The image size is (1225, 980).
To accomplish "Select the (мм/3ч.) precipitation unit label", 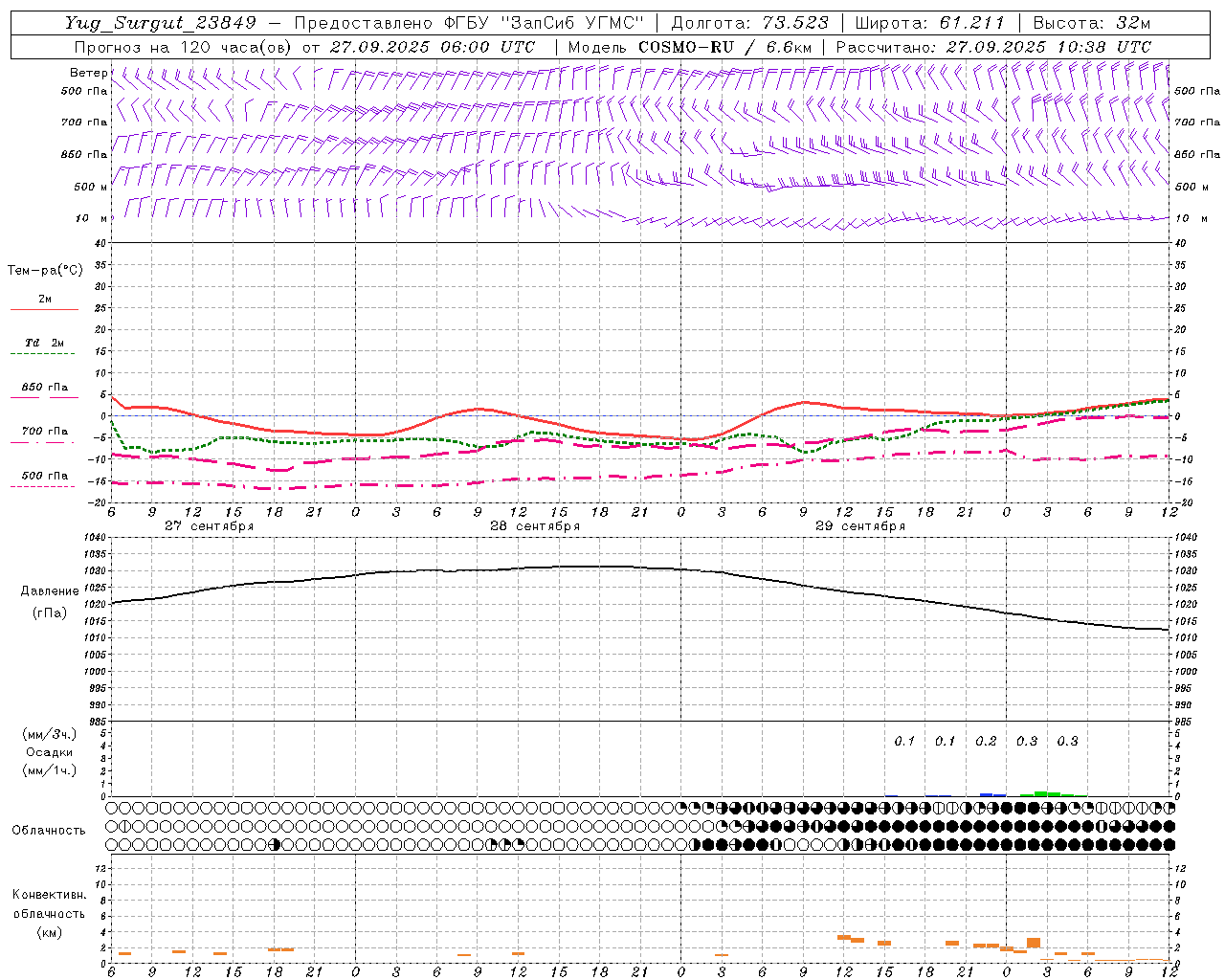I will coord(50,734).
